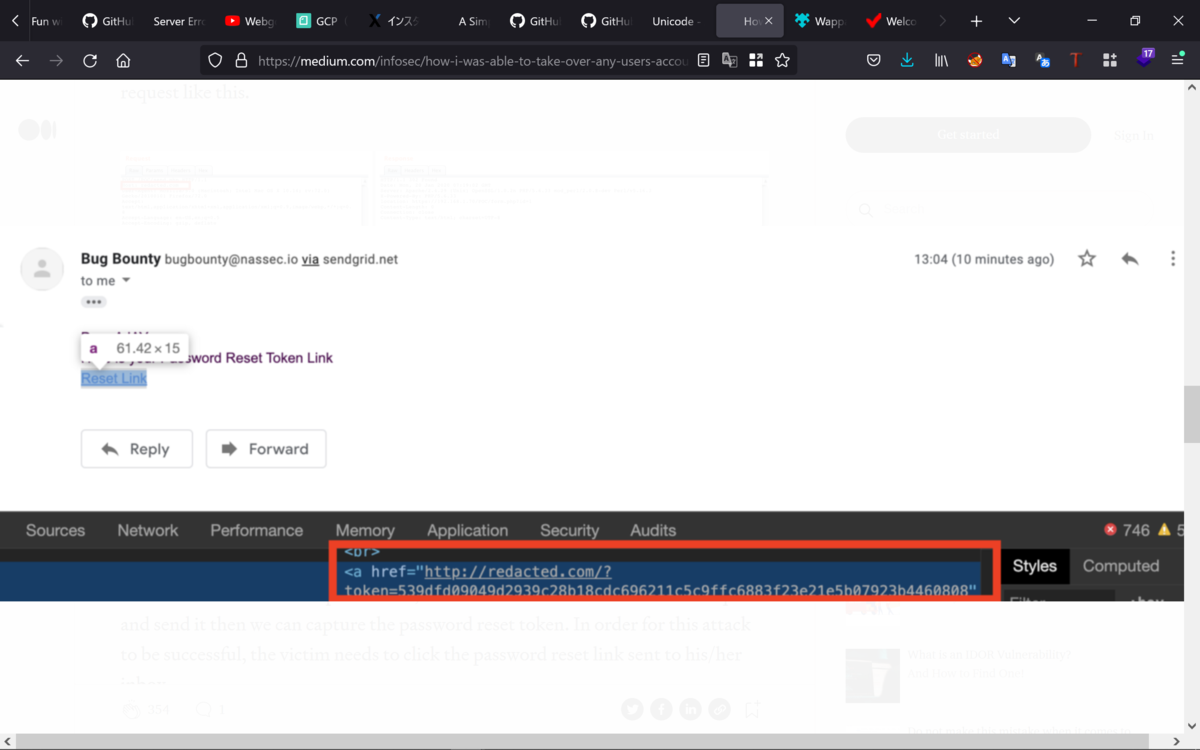Share article on Facebook

(x=661, y=709)
